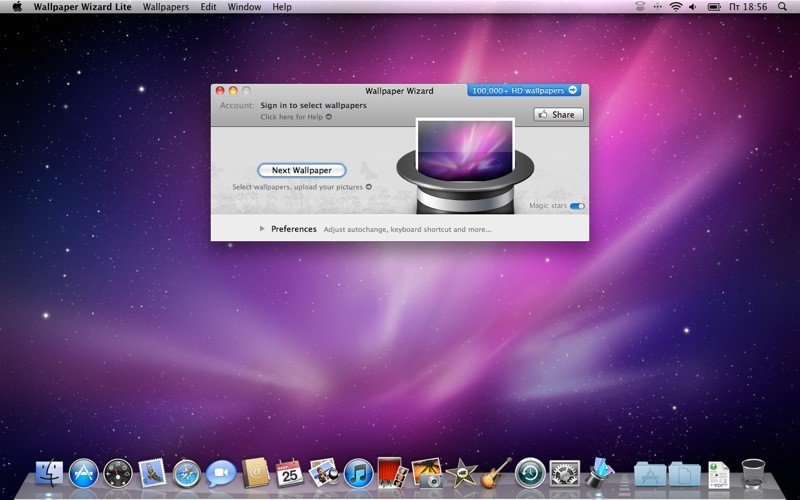Open iPhoto from the dock
Viewport: 800px width, 500px height.
[427, 472]
